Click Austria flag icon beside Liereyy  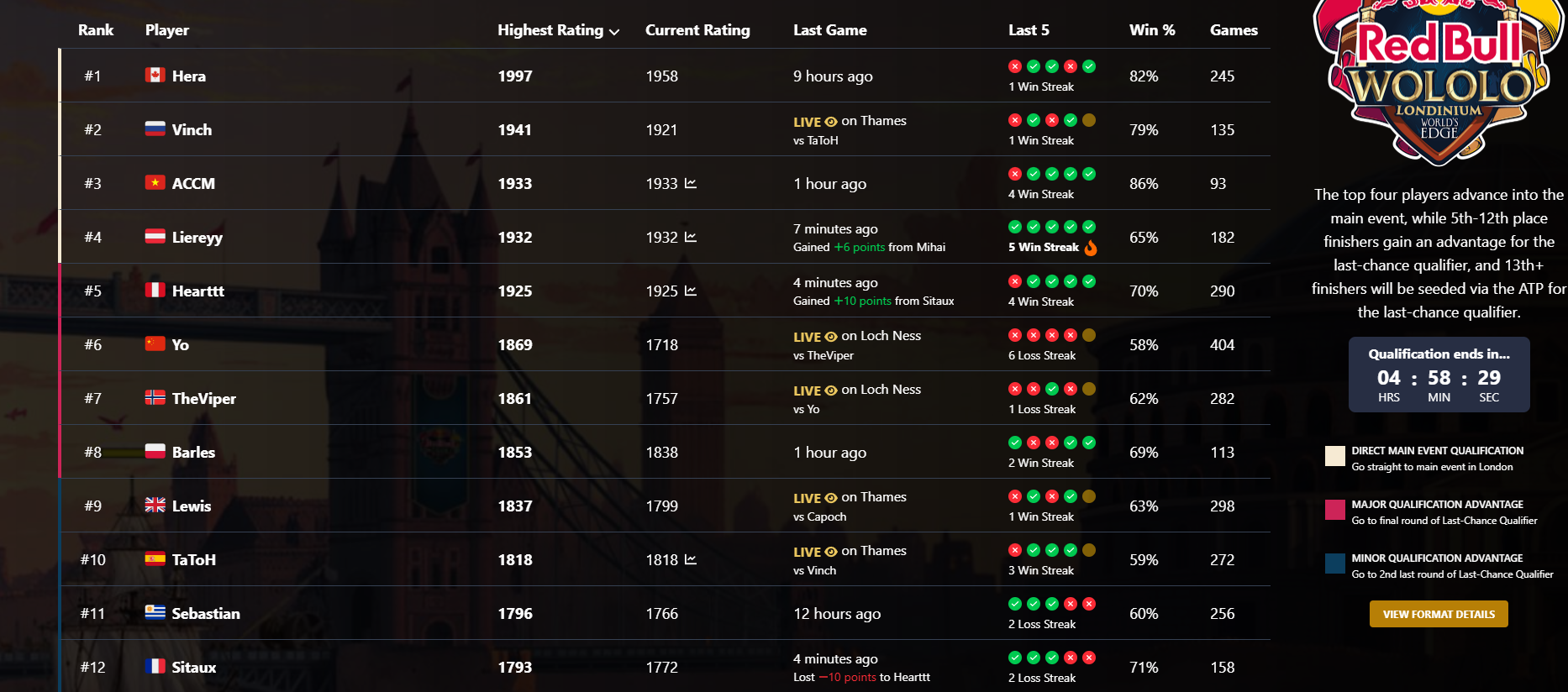[x=155, y=236]
